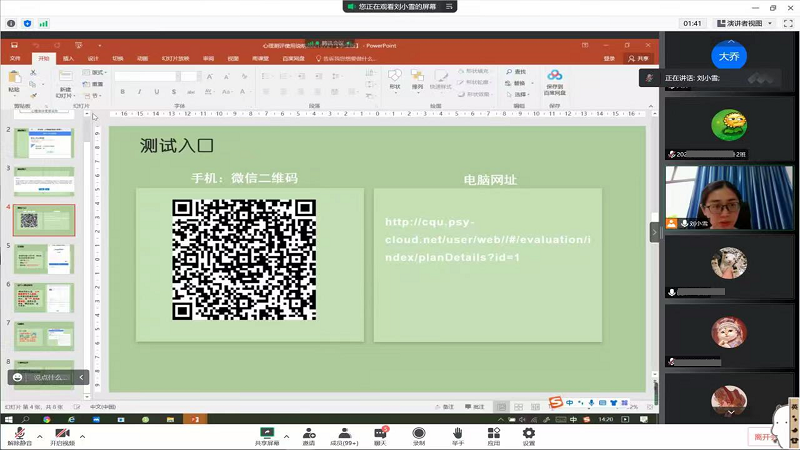
Task: Open the 排列 Arrange menu
Action: [417, 81]
